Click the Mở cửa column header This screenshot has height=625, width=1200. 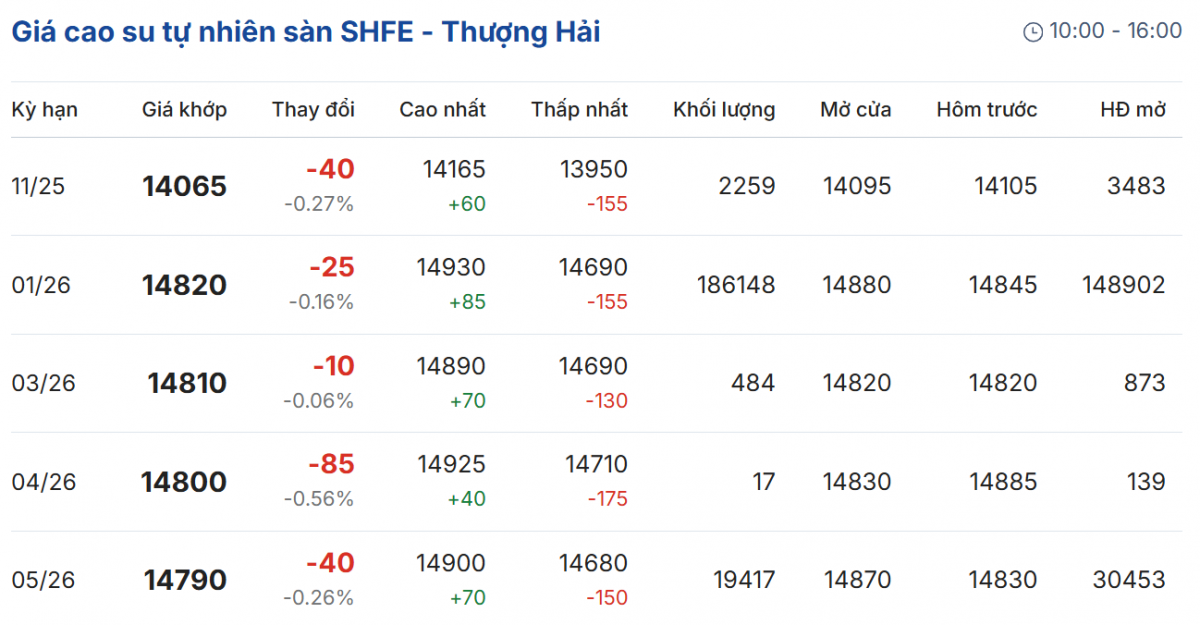[x=855, y=110]
